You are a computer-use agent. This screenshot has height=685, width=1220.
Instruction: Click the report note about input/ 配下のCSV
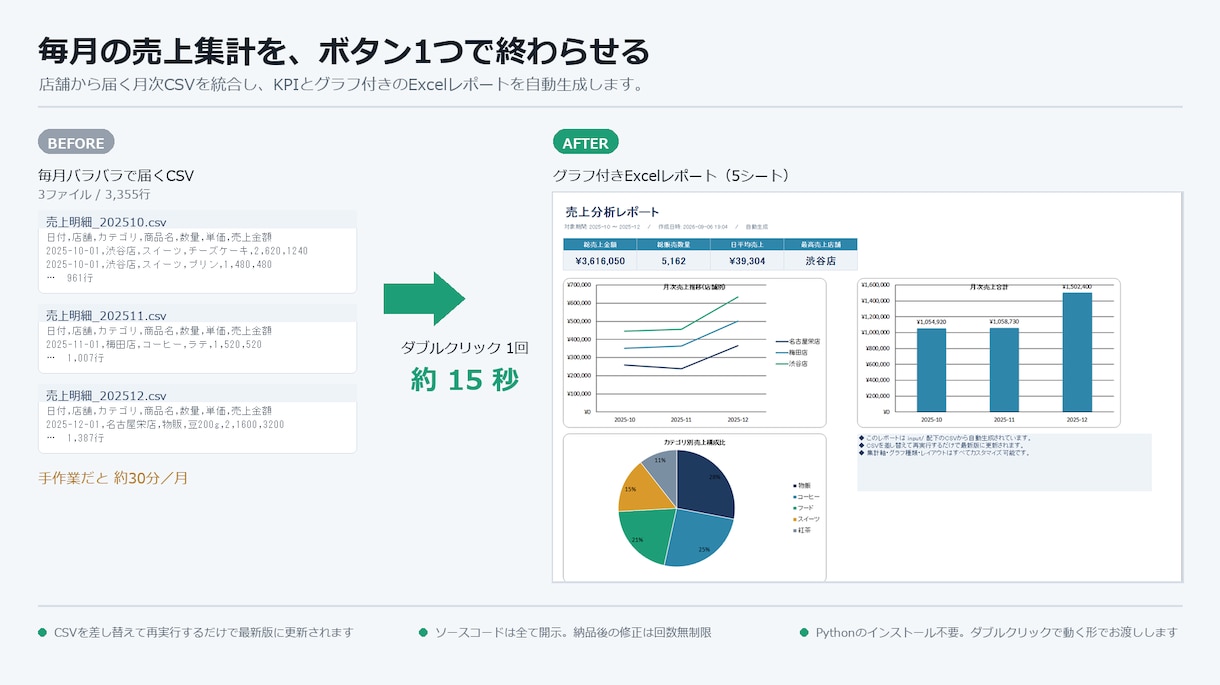(x=945, y=438)
